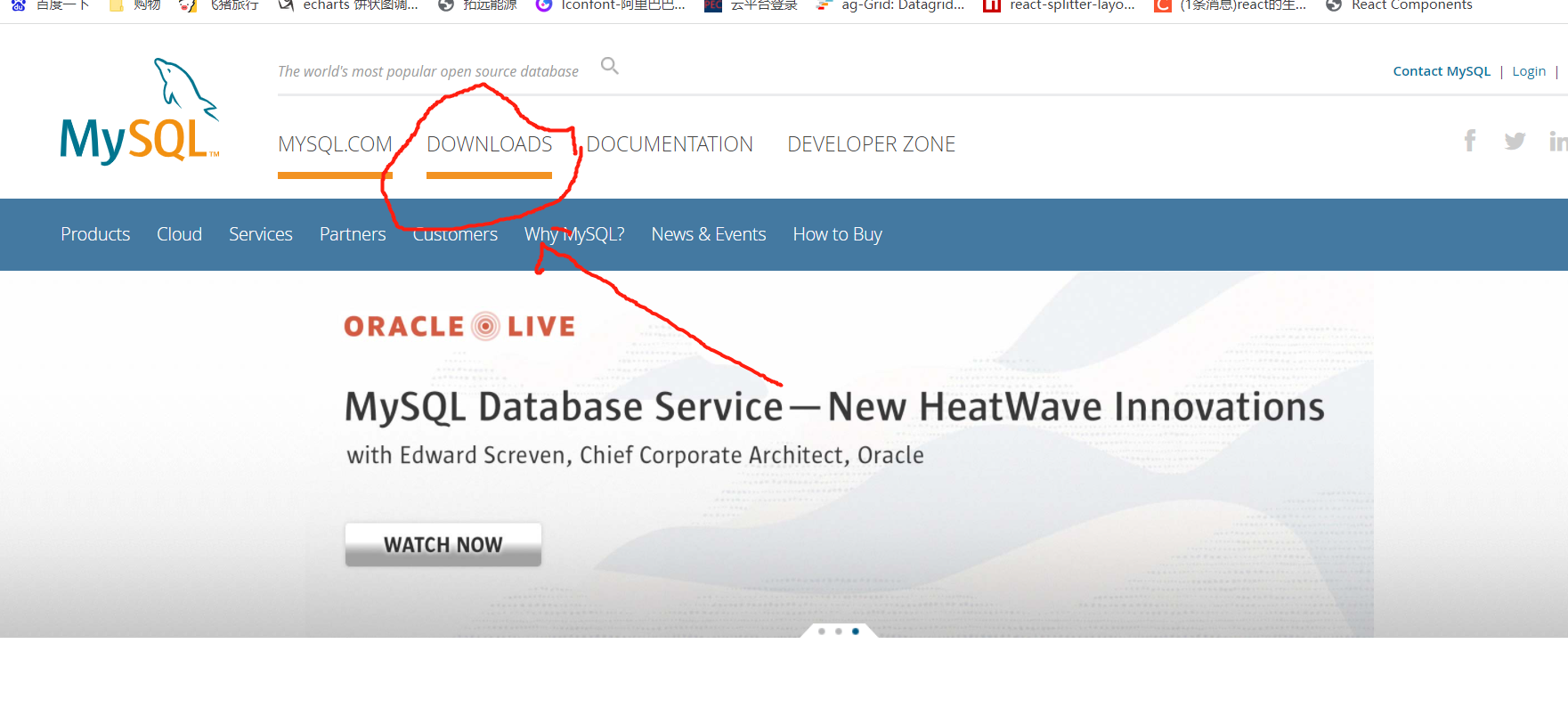
Task: Click the Login link
Action: (1529, 71)
